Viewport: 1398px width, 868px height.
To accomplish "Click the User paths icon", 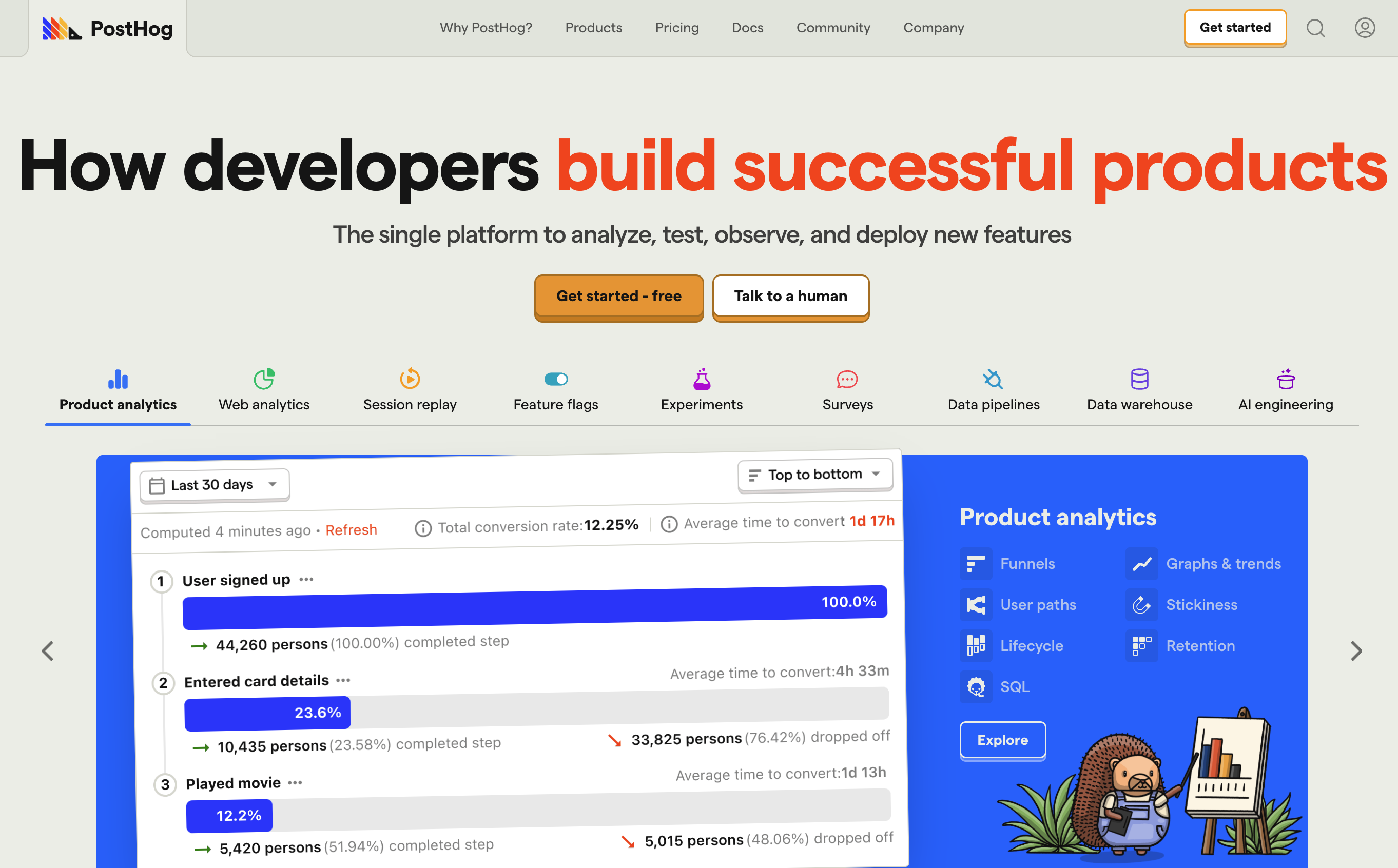I will [975, 604].
